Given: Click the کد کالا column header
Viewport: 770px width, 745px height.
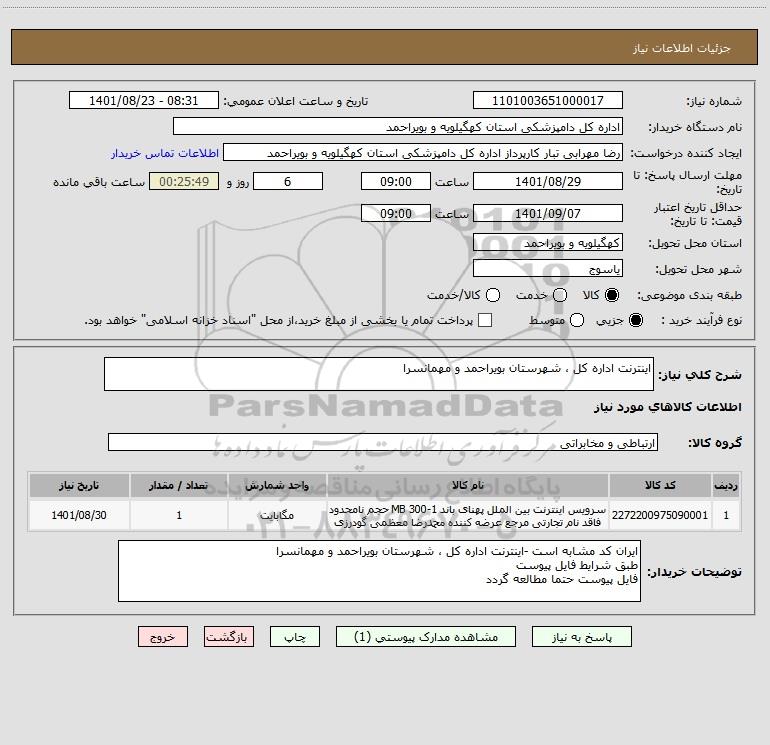Looking at the screenshot, I should pos(660,486).
